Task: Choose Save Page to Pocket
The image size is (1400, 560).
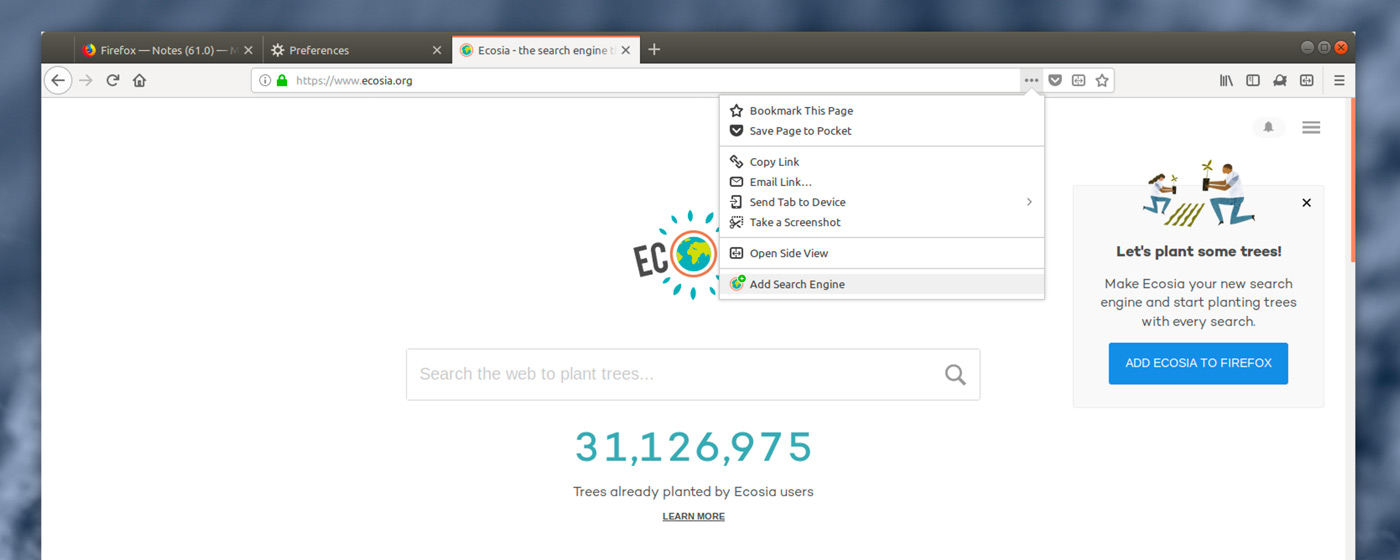Action: point(882,131)
